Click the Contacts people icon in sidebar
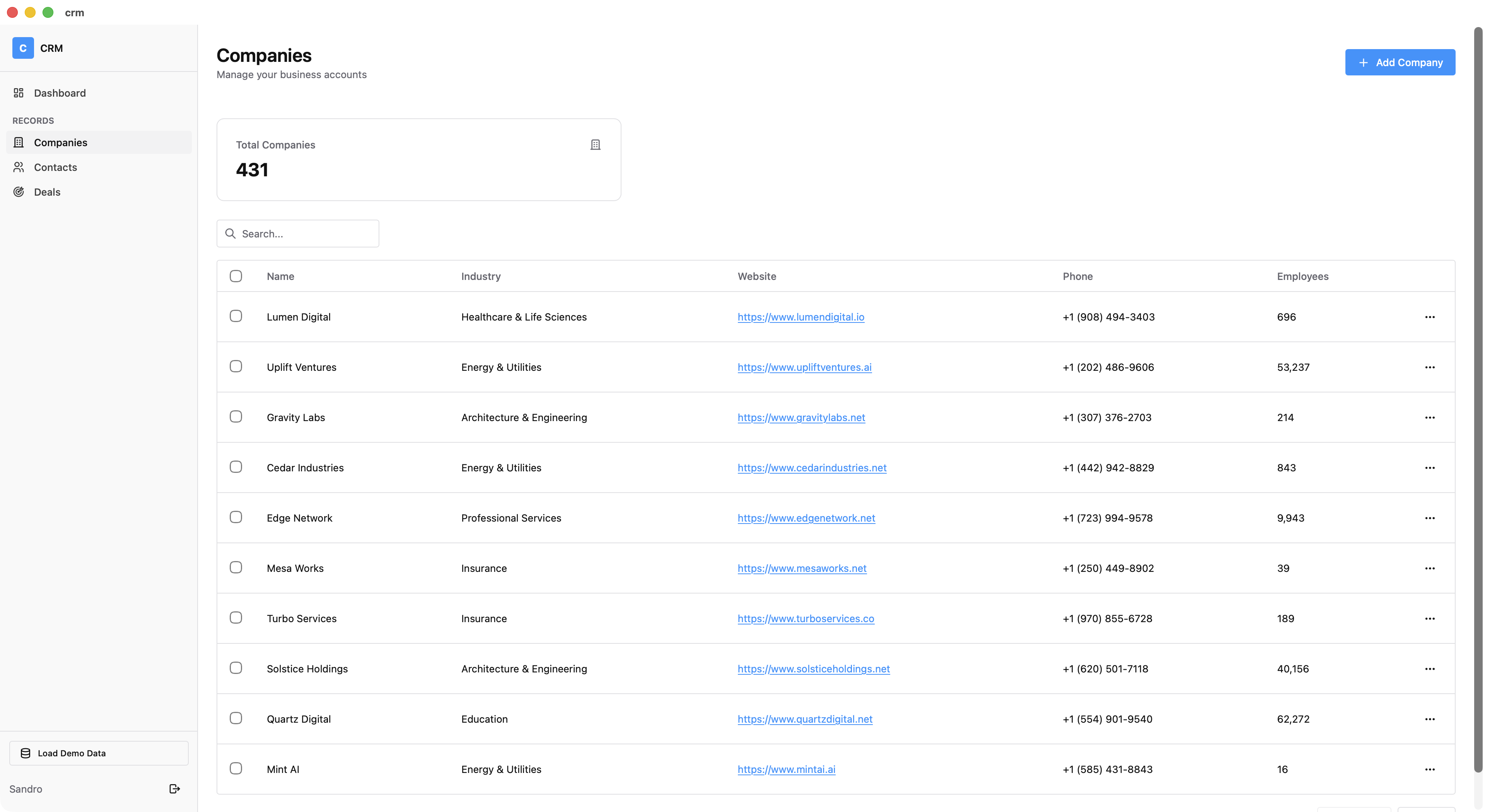Screen dimensions: 1485x812 (x=19, y=167)
